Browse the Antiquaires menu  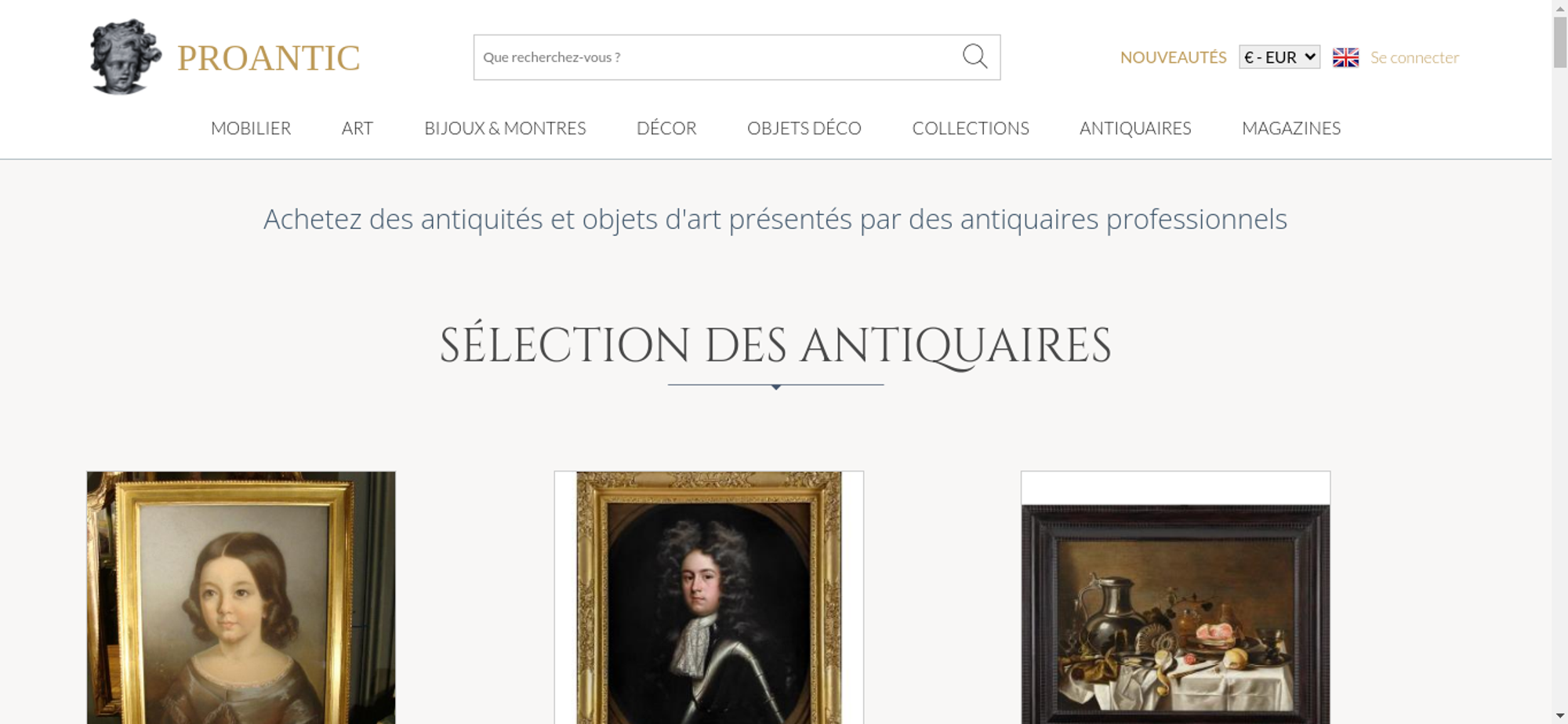(x=1135, y=128)
